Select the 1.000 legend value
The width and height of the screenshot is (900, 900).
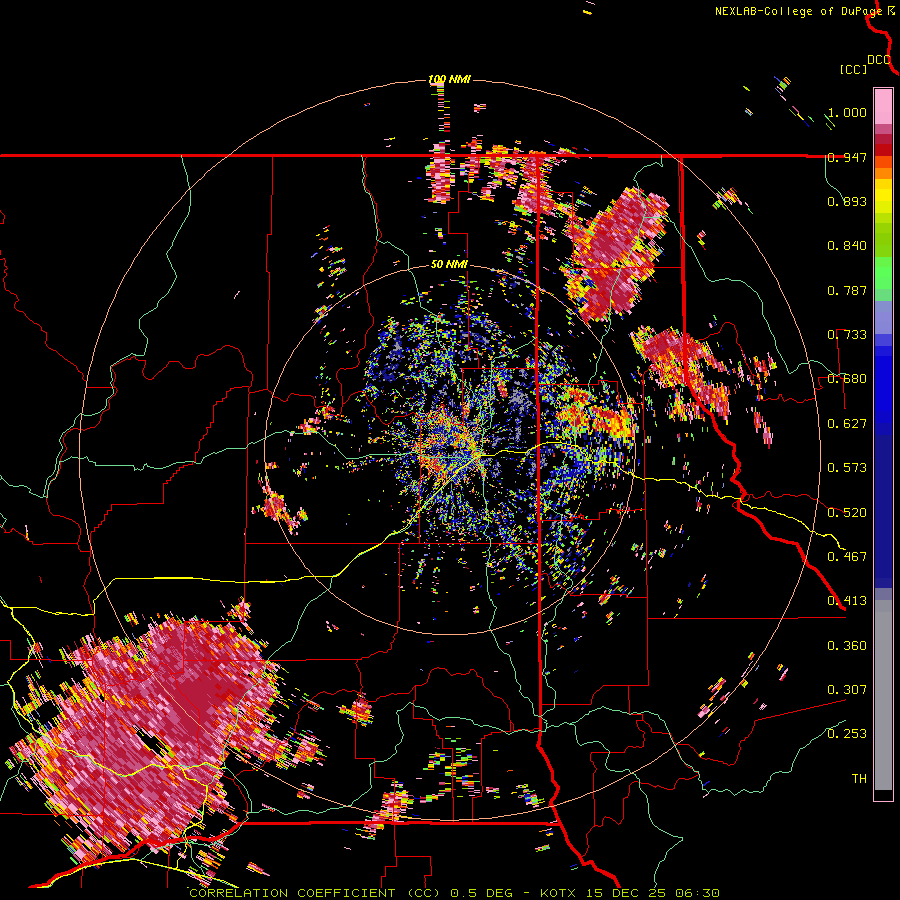click(847, 112)
